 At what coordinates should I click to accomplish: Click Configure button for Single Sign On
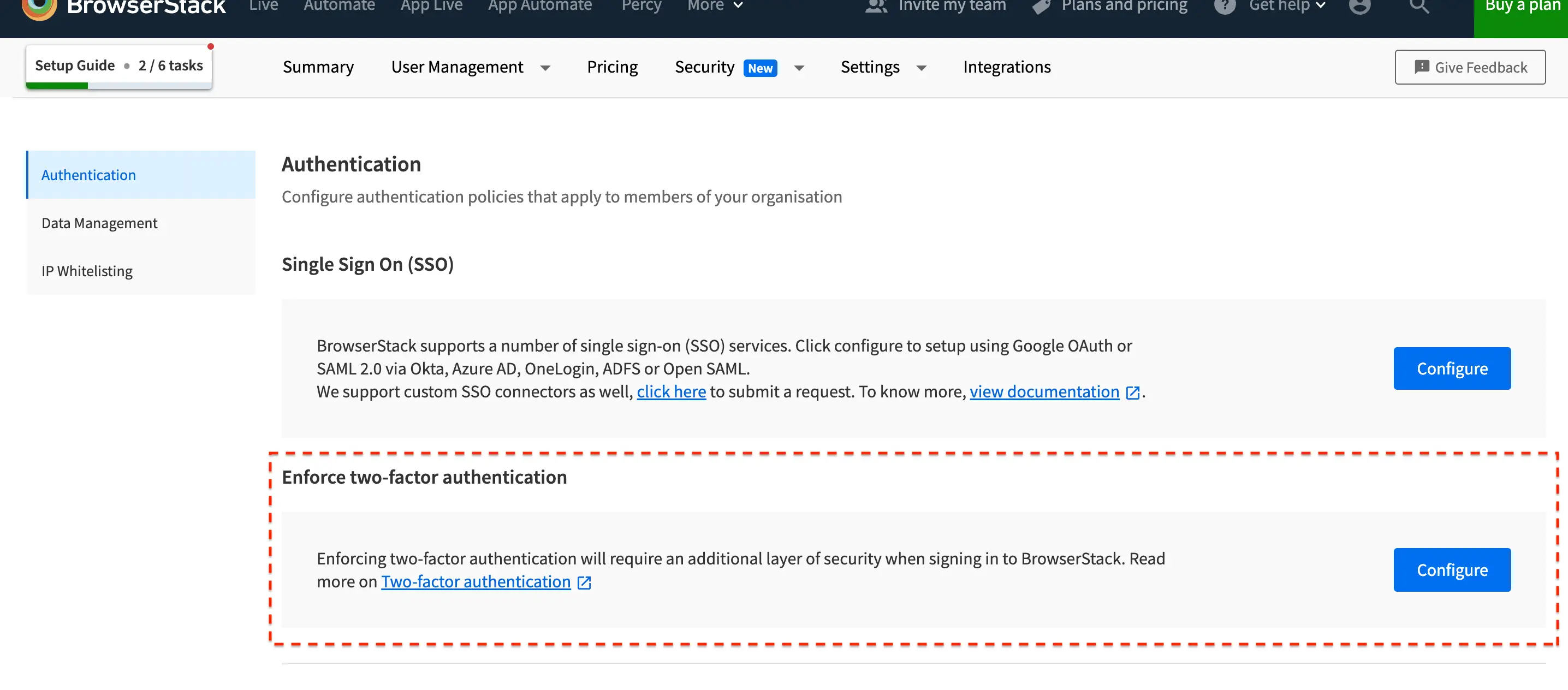(x=1452, y=368)
